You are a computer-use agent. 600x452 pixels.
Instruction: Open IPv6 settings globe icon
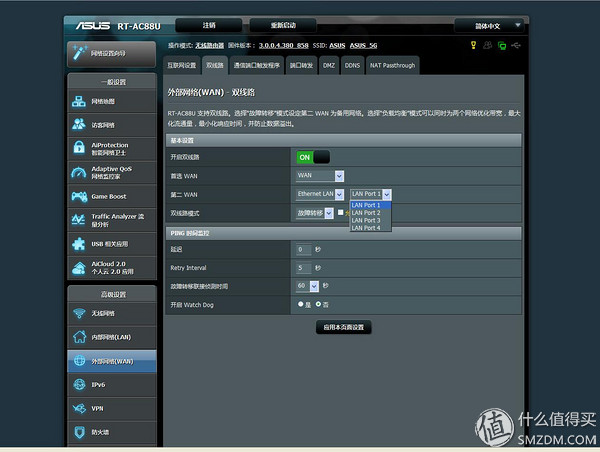(x=79, y=384)
